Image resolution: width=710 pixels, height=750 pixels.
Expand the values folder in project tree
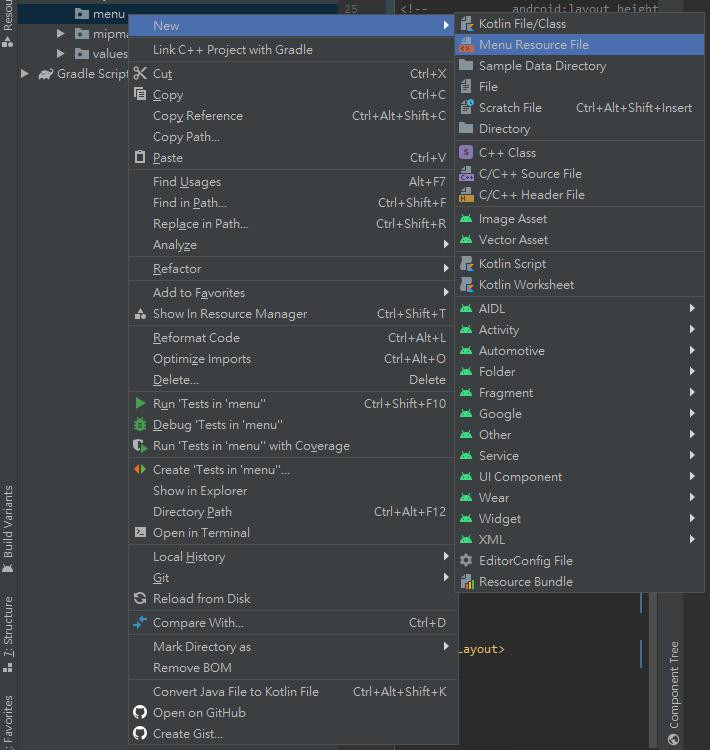tap(61, 54)
